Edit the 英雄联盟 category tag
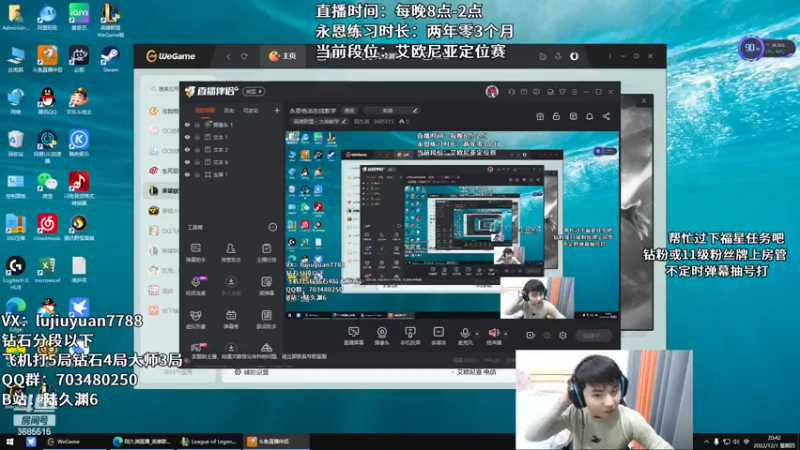Screen dimensions: 800x450 click(x=319, y=121)
